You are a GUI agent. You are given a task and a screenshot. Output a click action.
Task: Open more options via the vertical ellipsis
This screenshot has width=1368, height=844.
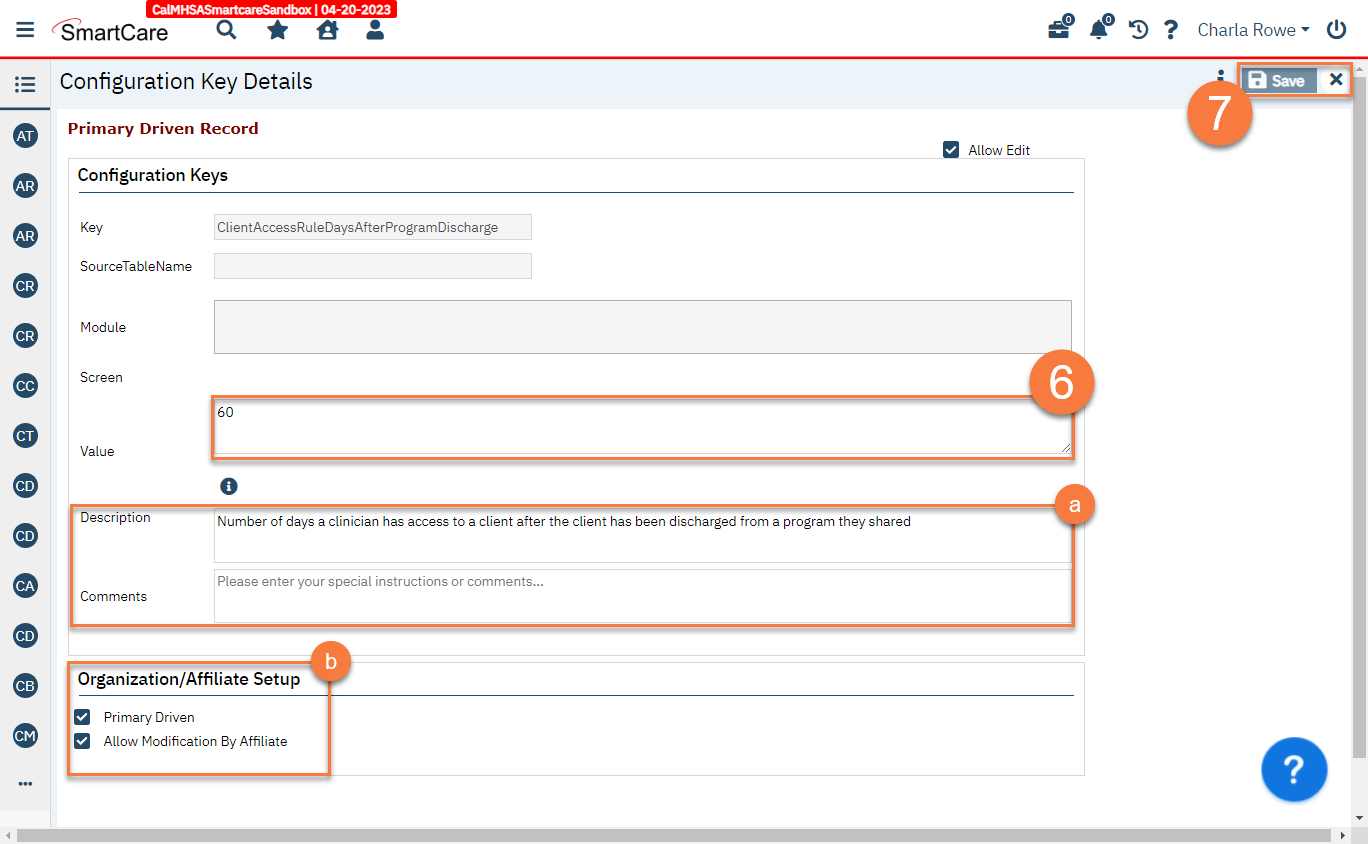(x=1220, y=76)
